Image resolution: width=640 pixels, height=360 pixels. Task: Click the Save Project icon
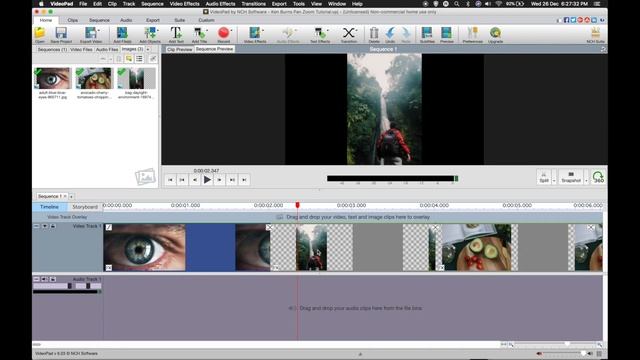61,34
